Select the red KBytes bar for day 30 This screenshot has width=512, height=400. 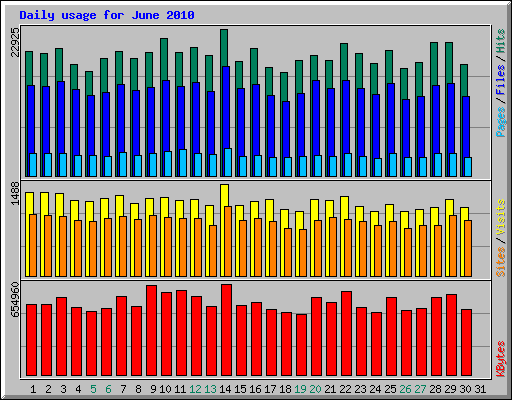coord(466,342)
